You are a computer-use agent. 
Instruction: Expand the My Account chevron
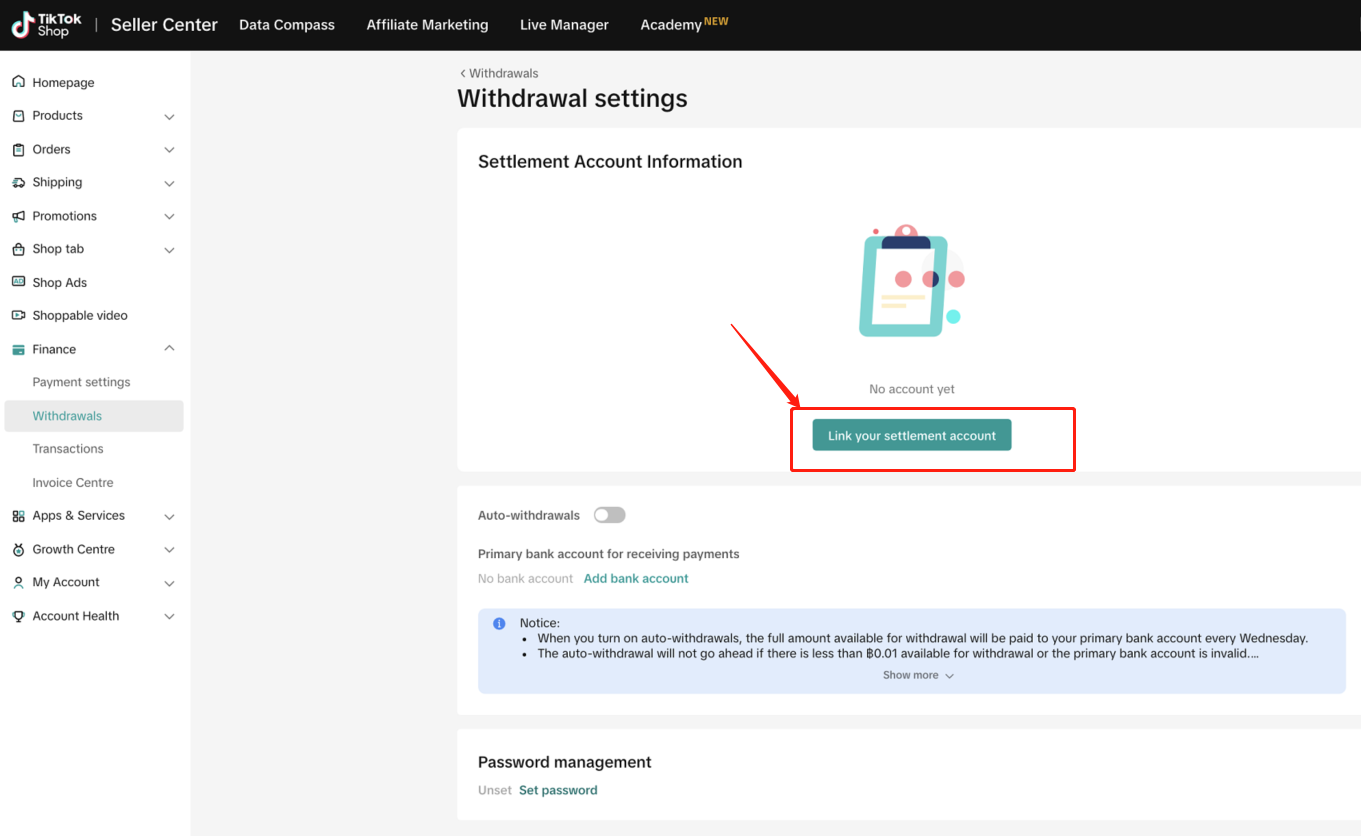pos(169,583)
